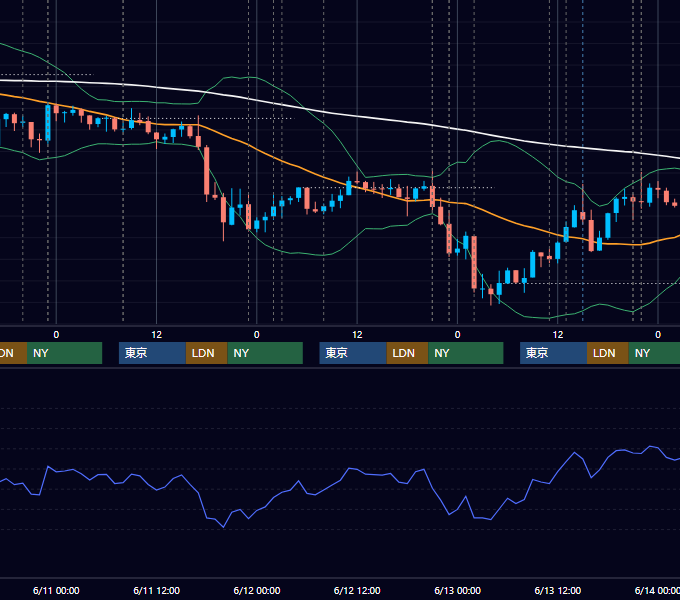Click the 6/12 12:00 date label

point(357,590)
